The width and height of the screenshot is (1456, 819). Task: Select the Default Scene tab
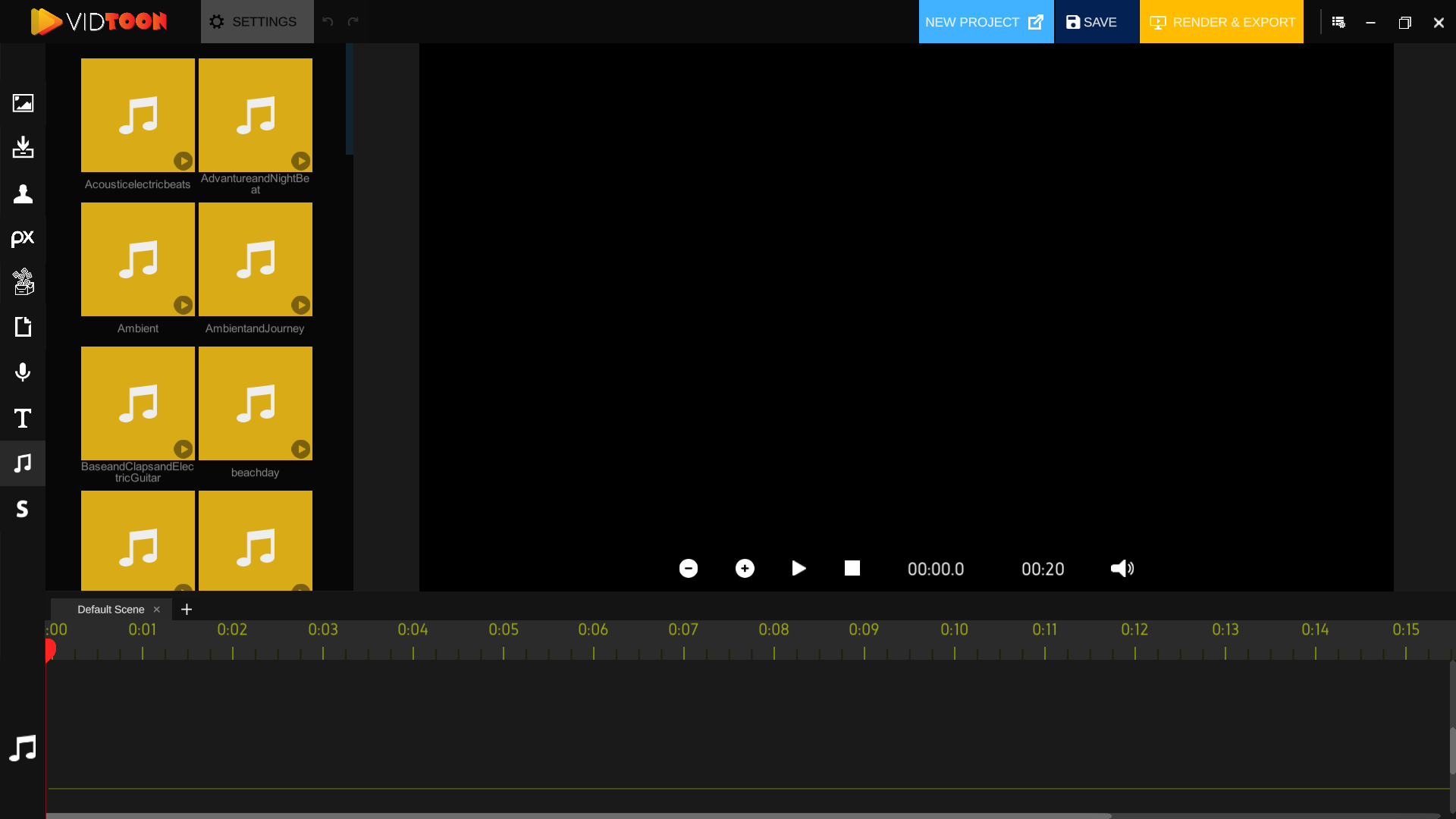(111, 610)
